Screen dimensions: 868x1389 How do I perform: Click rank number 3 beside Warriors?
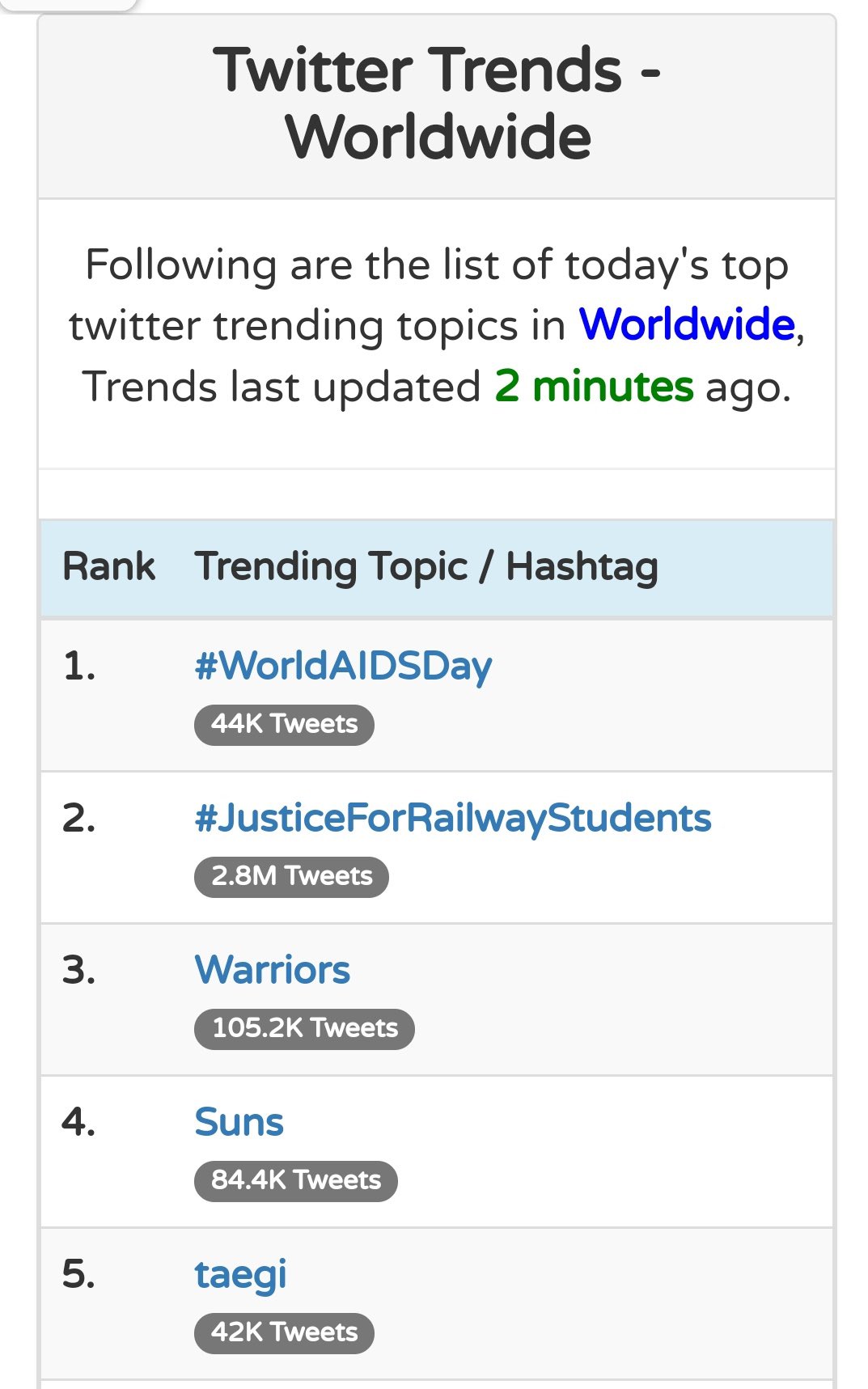click(x=78, y=969)
